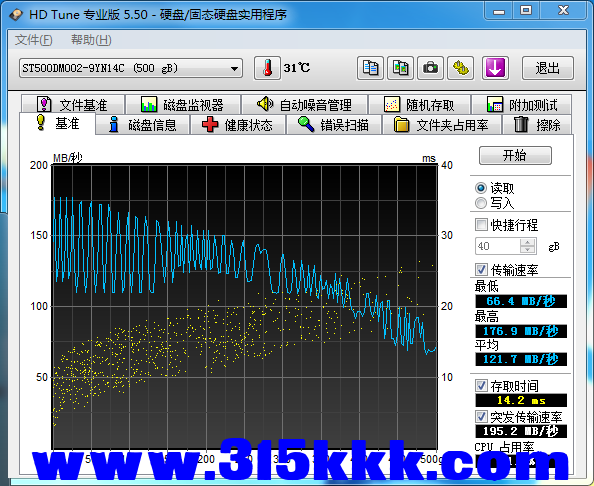Increase short stroke size with up arrow
The width and height of the screenshot is (594, 486).
click(x=527, y=242)
